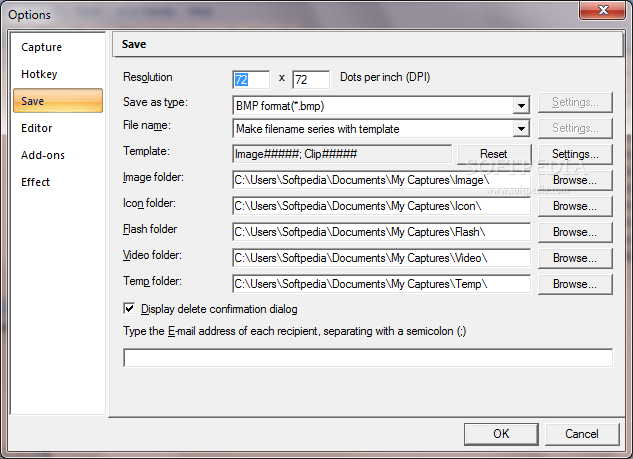The image size is (633, 459).
Task: Click the Flash folder path field
Action: pos(381,232)
